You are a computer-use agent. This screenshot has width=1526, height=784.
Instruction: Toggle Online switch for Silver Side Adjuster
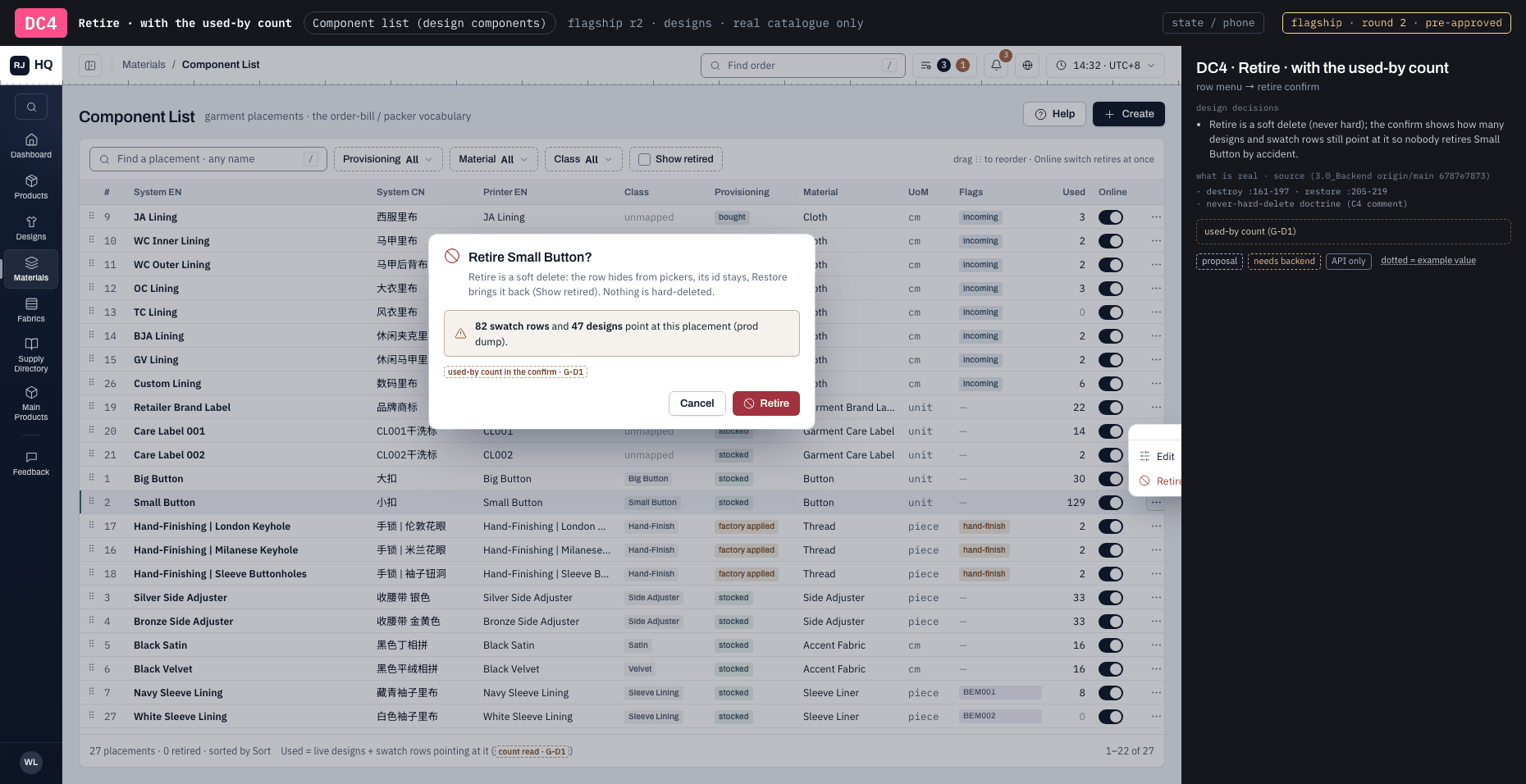(1111, 598)
